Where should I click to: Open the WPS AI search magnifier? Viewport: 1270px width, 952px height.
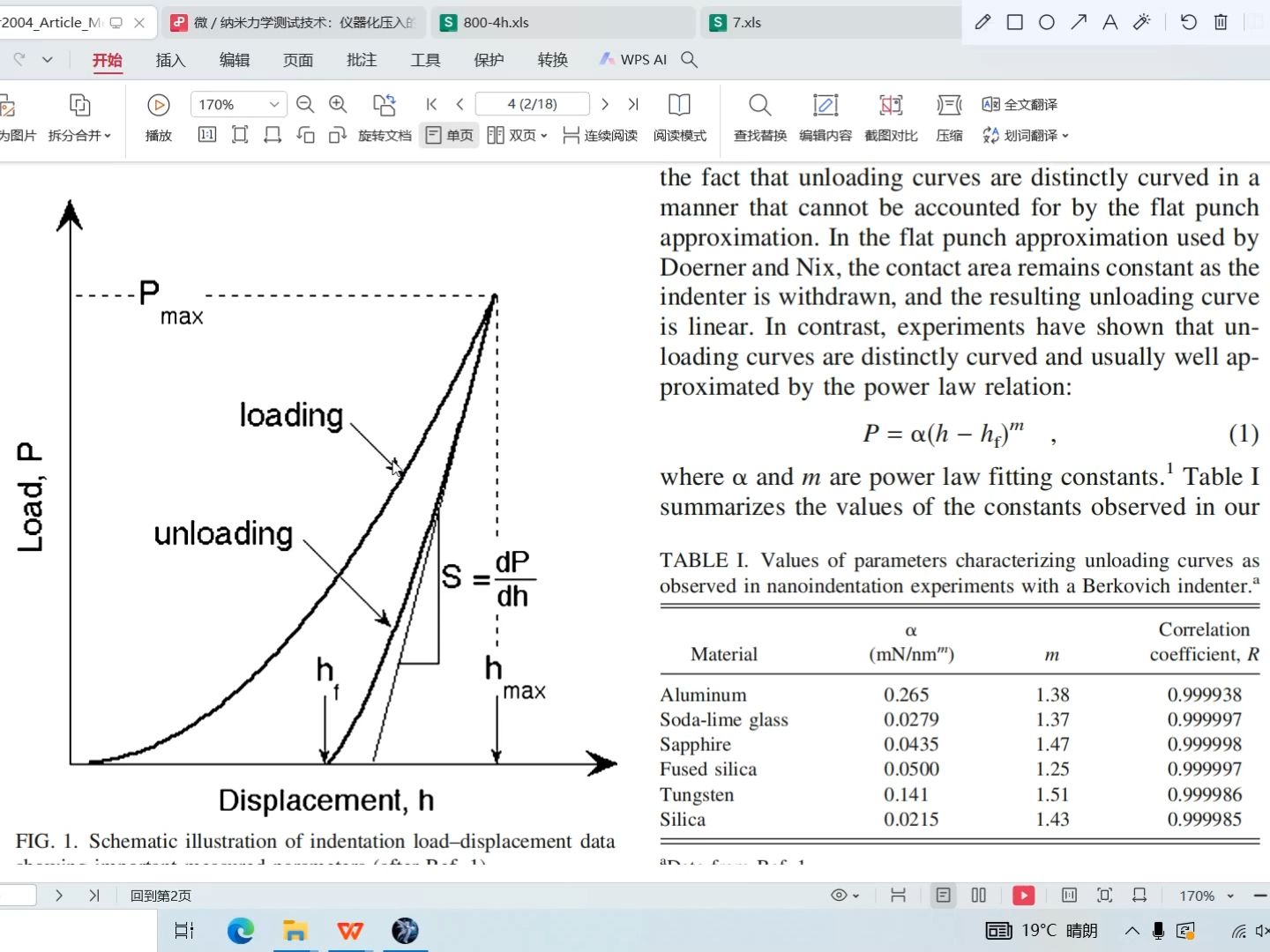[690, 59]
